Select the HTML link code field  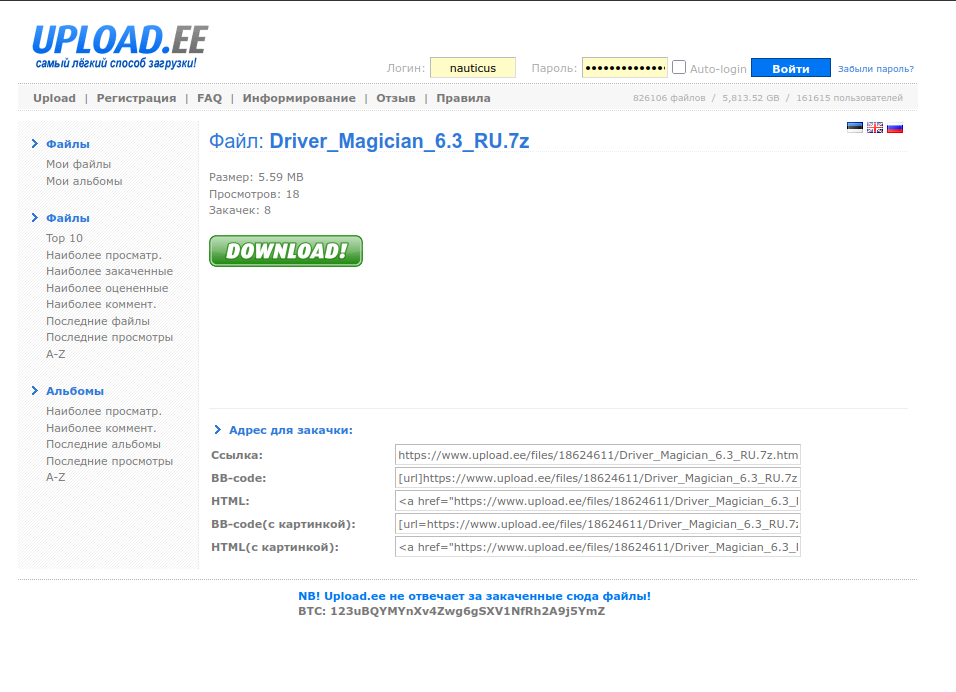pos(598,501)
